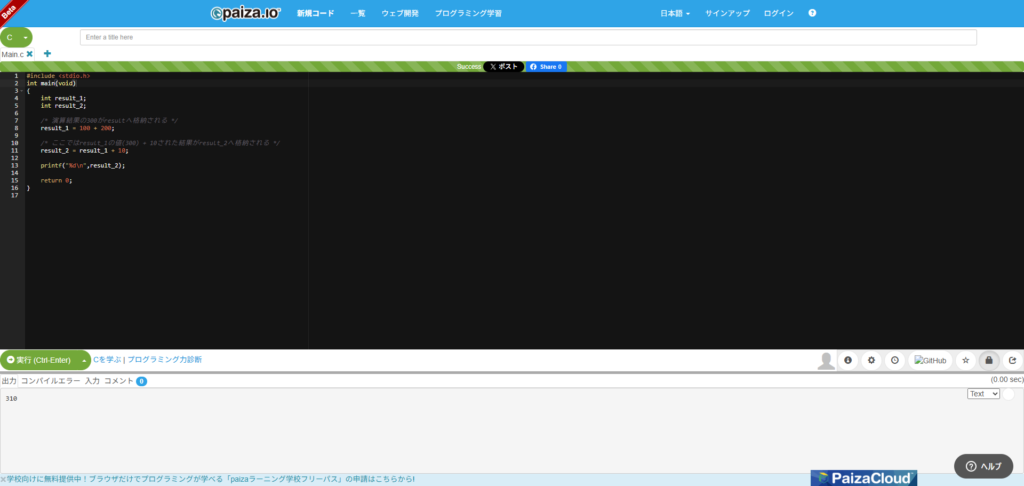Image resolution: width=1024 pixels, height=486 pixels.
Task: Run code with 実行 button
Action: (x=38, y=360)
